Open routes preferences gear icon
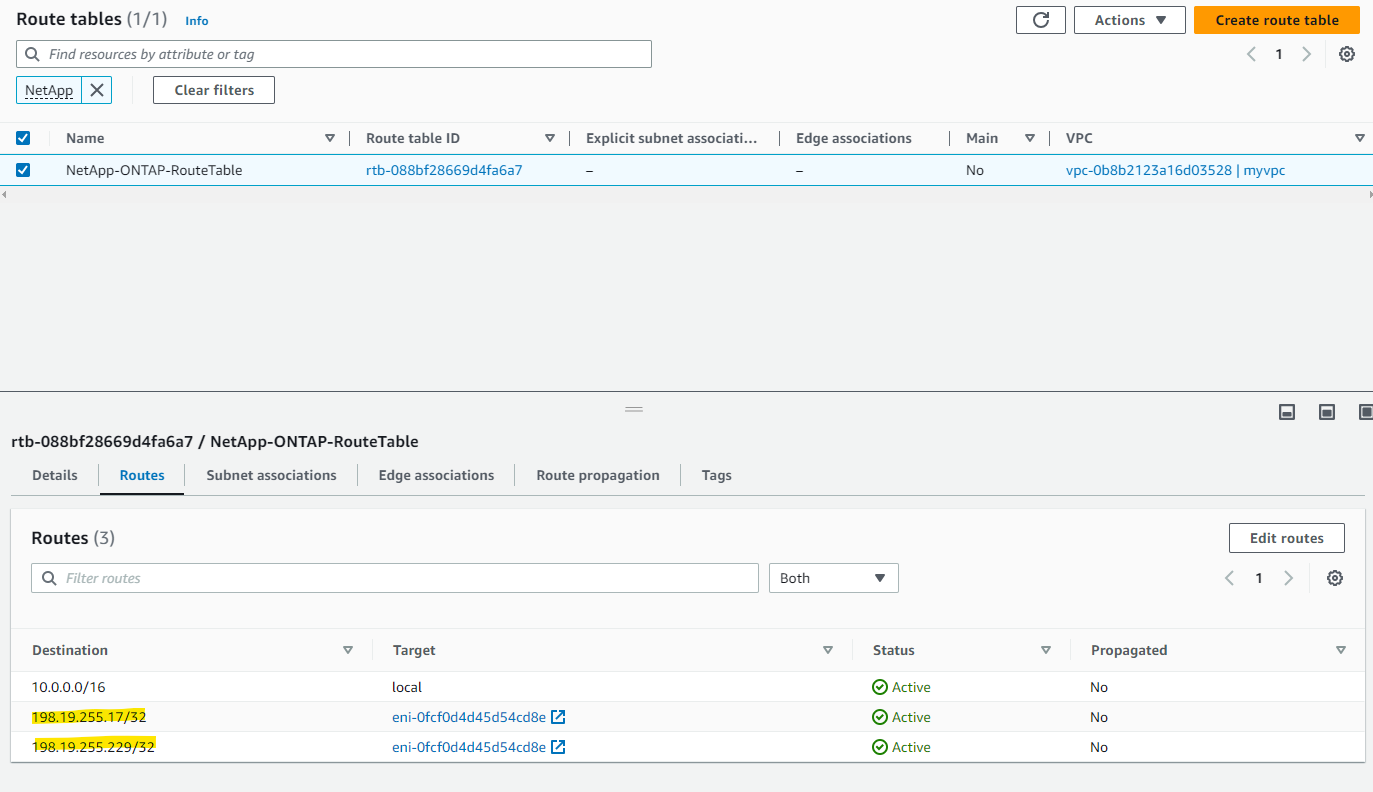This screenshot has width=1373, height=792. pos(1334,578)
